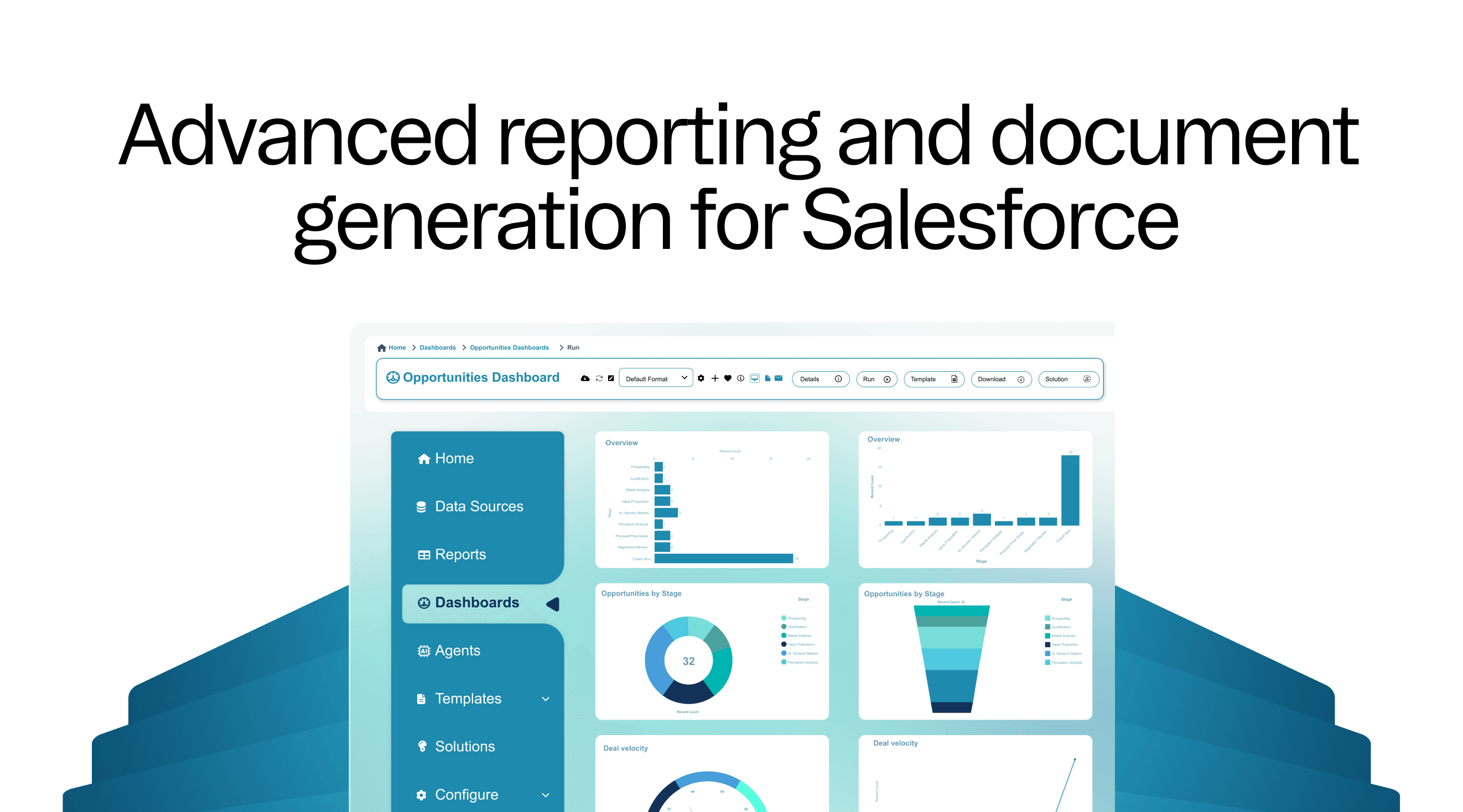Click the Dashboards breadcrumb link
The height and width of the screenshot is (812, 1463).
coord(437,347)
